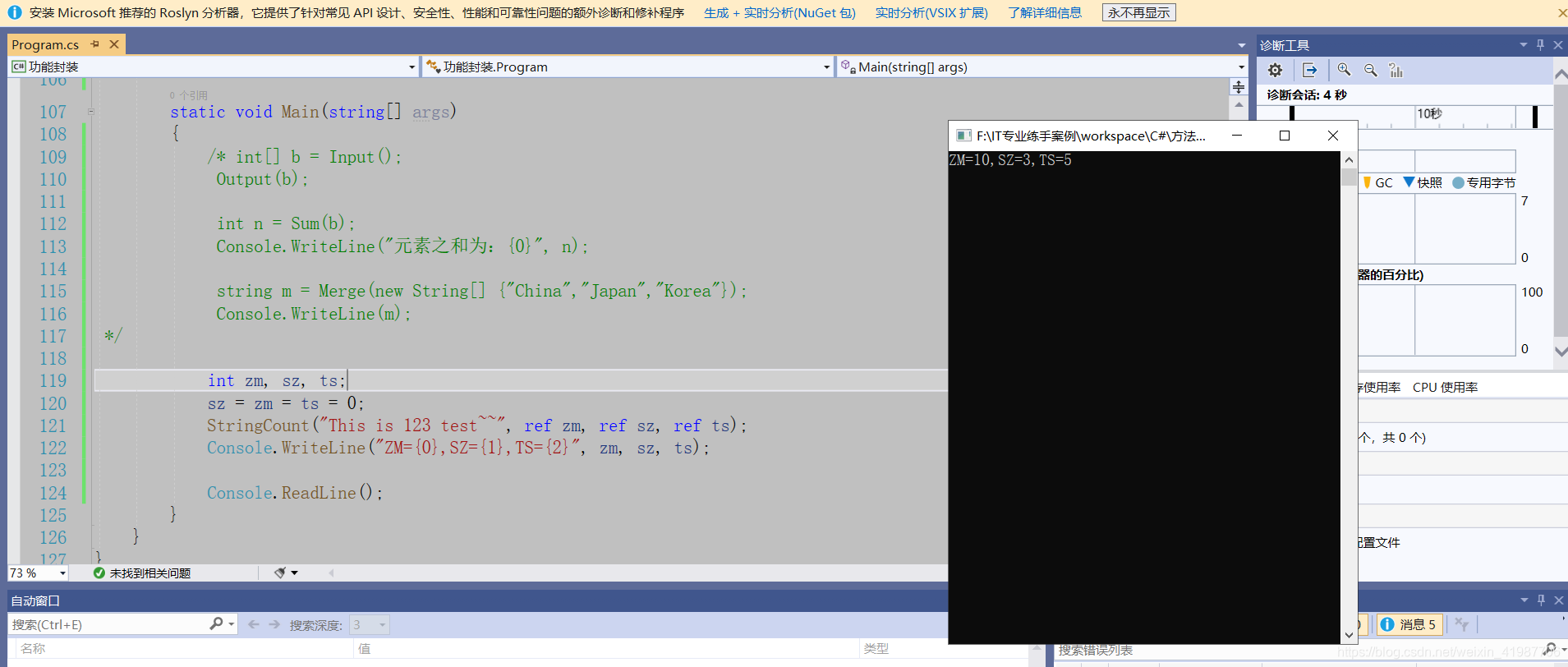Pin the diagnostic tools panel
Screen dimensions: 1568x667
point(1540,45)
